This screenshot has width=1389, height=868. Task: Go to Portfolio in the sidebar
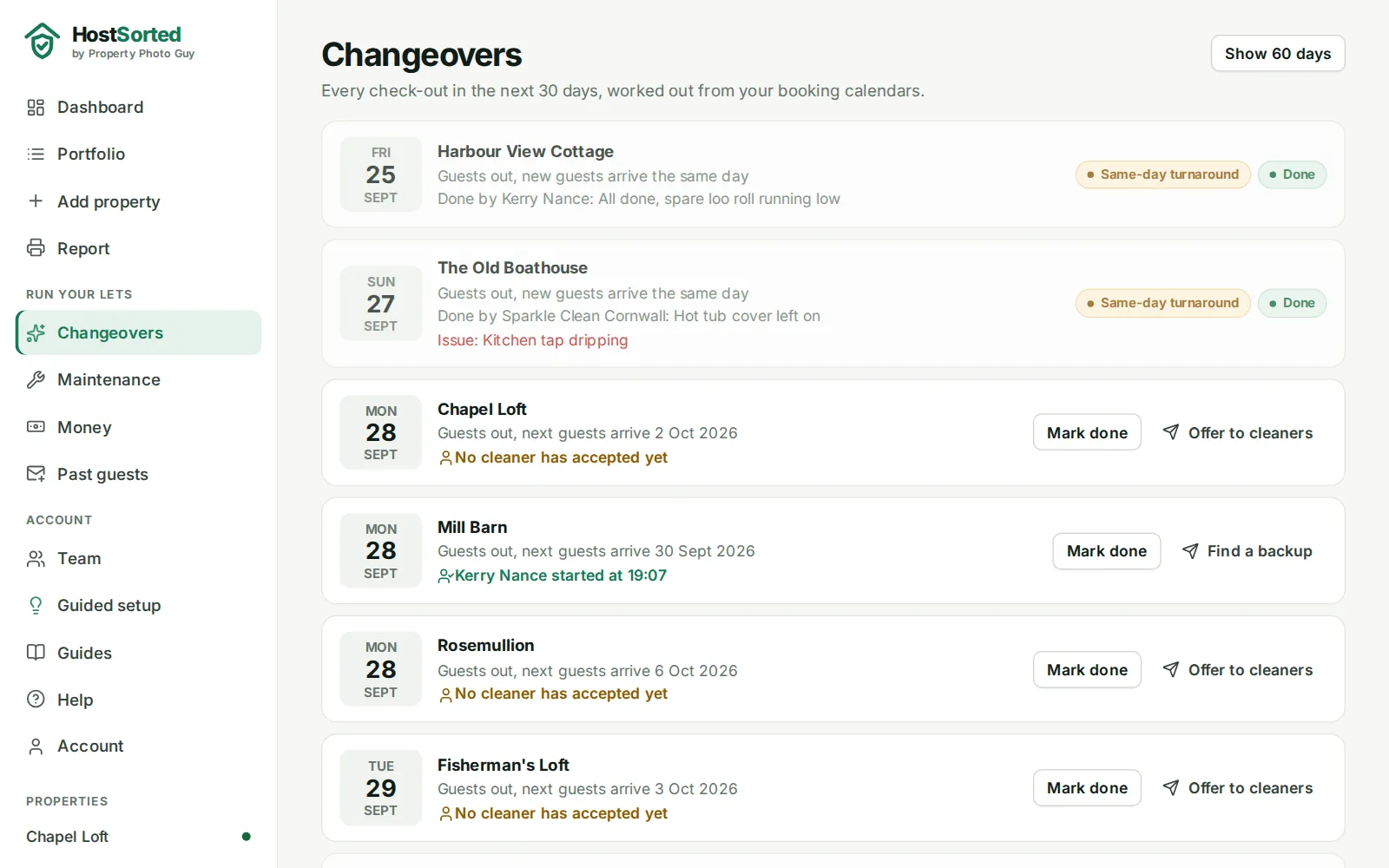(x=139, y=154)
